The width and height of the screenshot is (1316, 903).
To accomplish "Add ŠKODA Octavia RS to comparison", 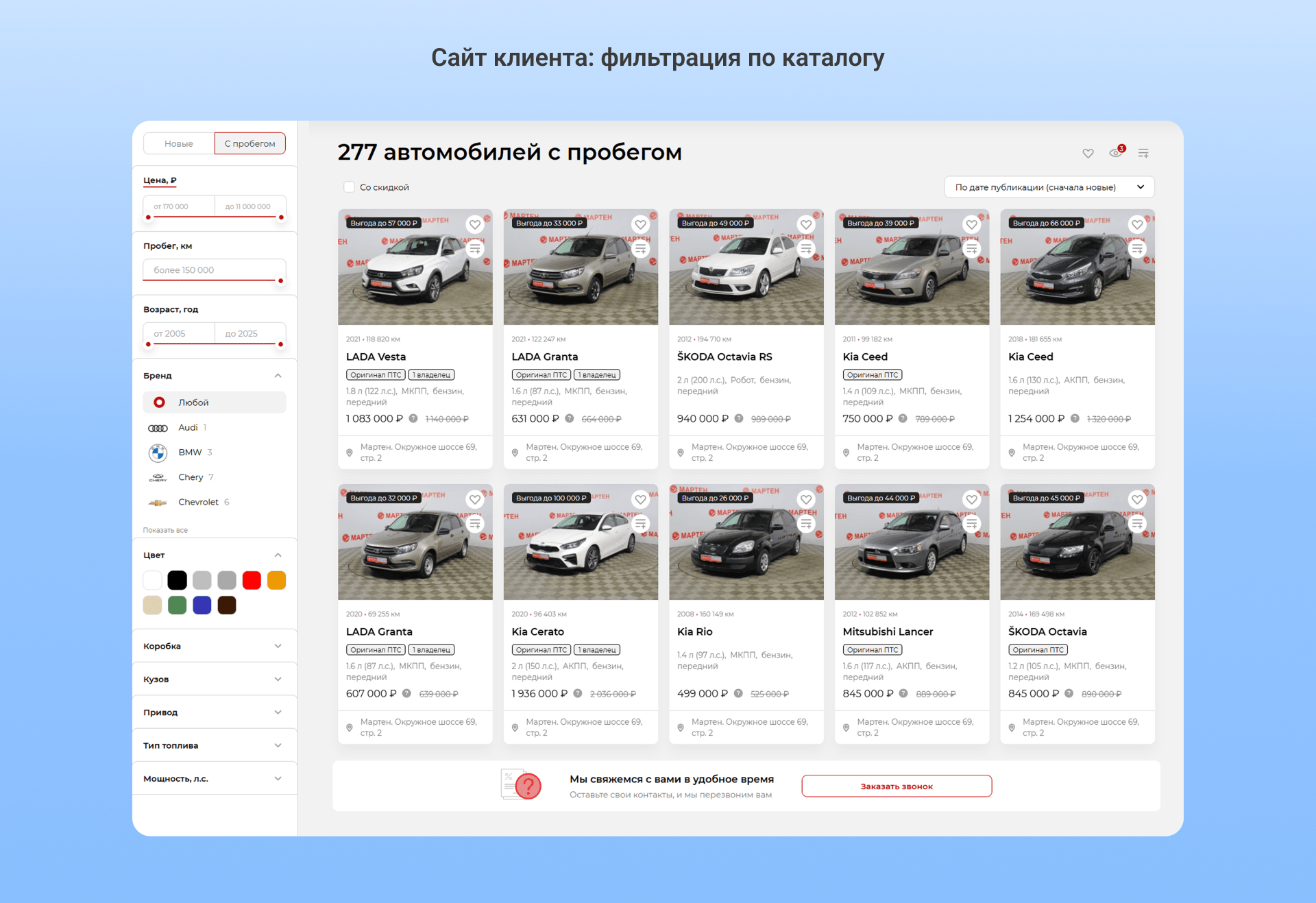I will 806,249.
